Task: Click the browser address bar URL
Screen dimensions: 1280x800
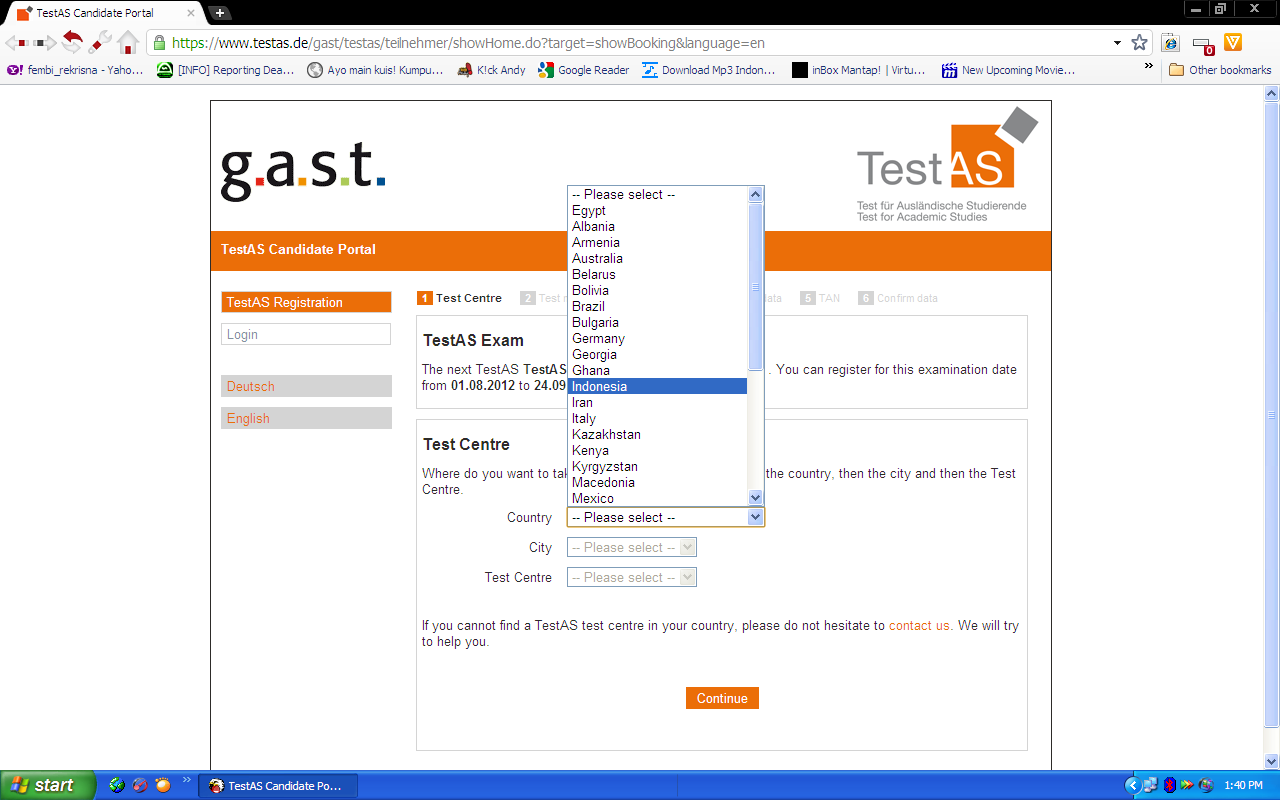Action: (x=469, y=44)
